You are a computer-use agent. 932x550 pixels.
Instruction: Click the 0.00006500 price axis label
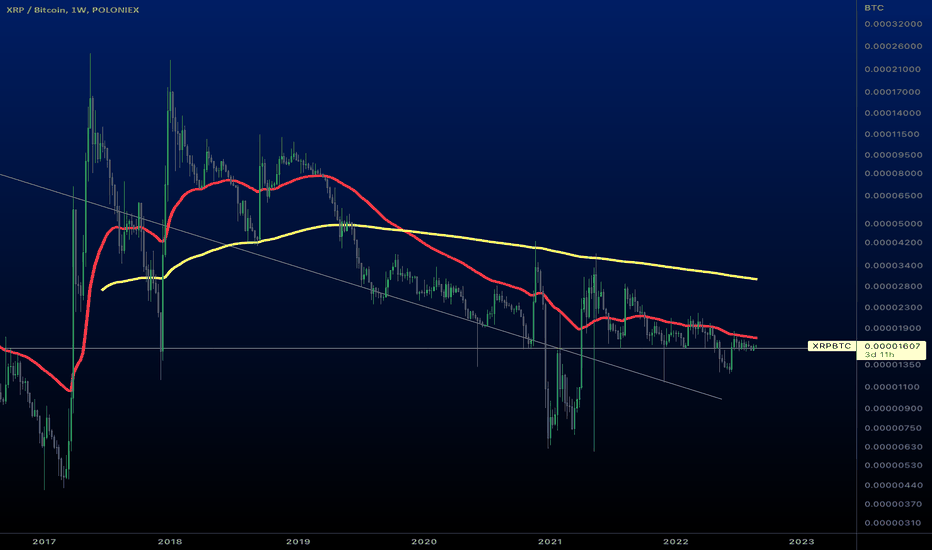pos(893,196)
